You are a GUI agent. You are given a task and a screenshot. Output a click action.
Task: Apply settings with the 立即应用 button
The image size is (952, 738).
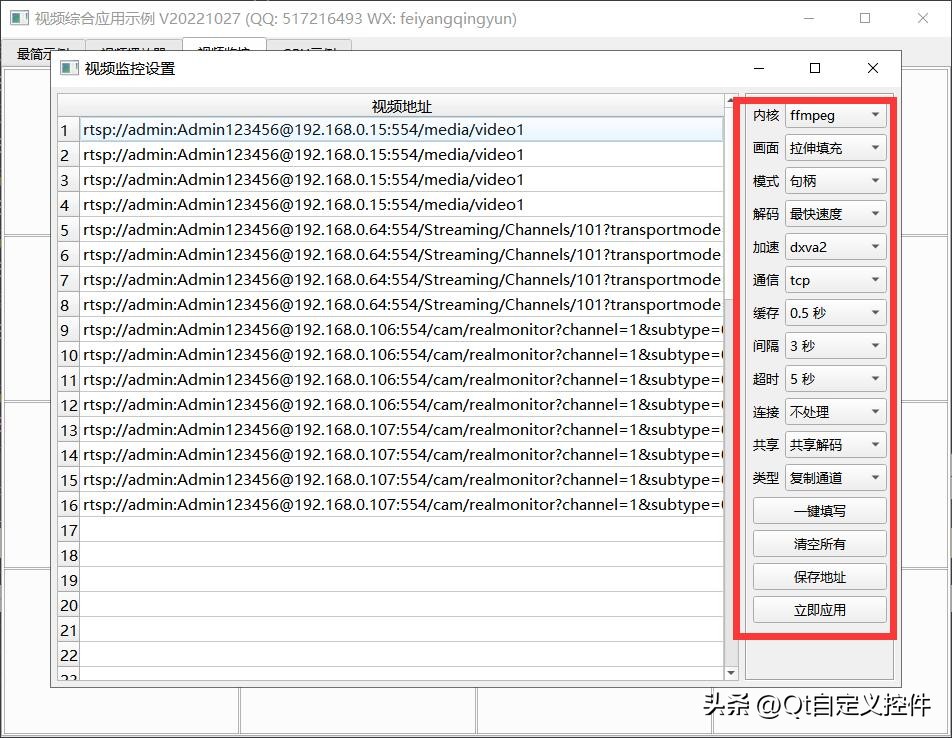pyautogui.click(x=818, y=609)
